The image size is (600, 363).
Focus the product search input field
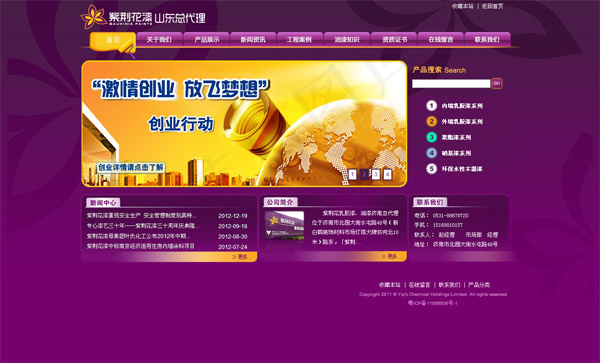click(x=451, y=83)
